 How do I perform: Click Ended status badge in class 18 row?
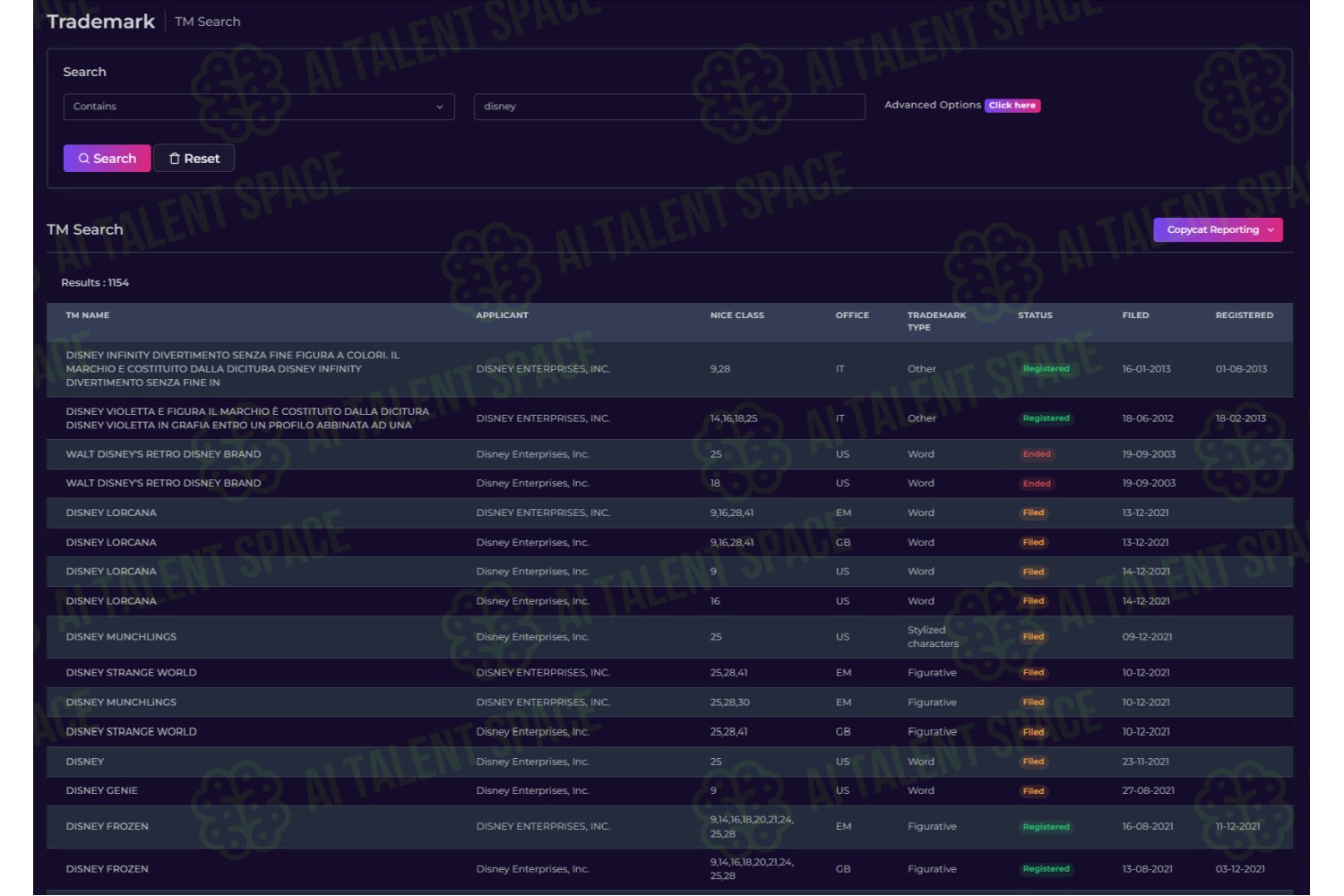click(1037, 484)
